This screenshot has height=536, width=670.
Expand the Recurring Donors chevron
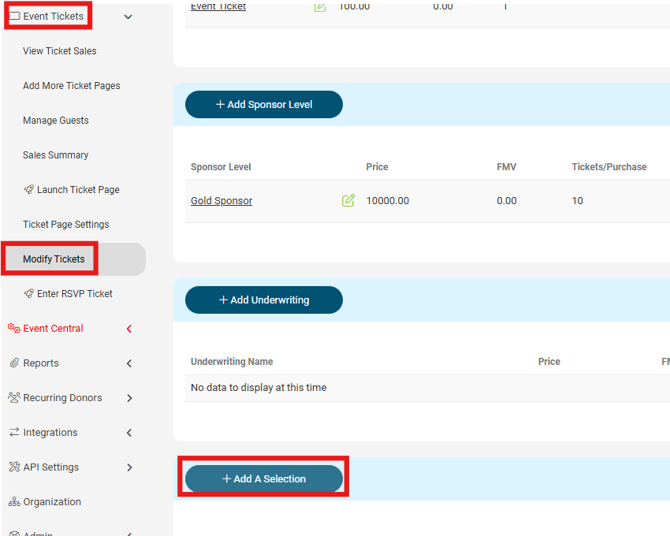pos(129,398)
